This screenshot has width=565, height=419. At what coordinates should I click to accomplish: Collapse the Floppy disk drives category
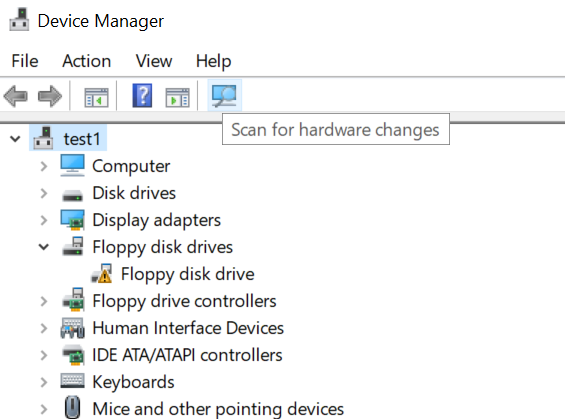(x=44, y=247)
